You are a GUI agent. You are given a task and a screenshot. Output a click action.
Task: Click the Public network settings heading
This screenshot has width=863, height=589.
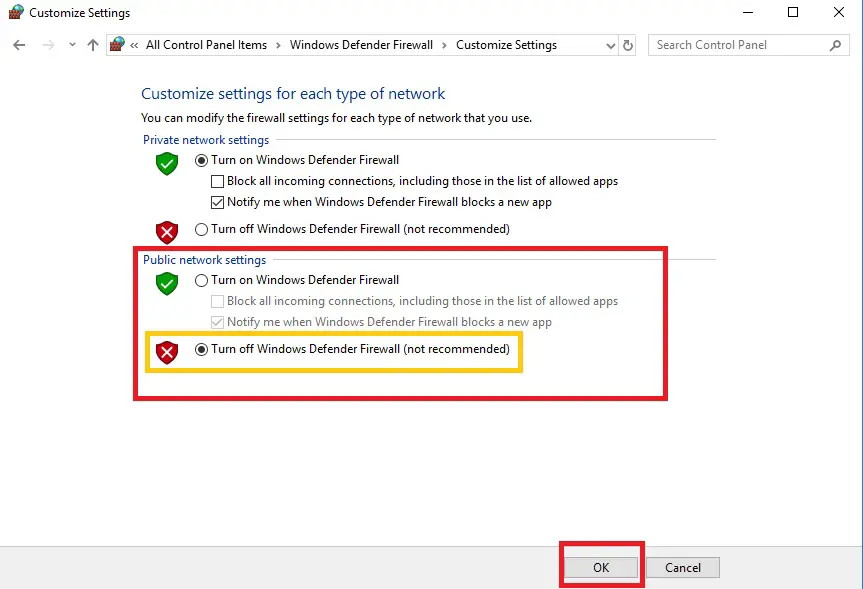pyautogui.click(x=204, y=260)
